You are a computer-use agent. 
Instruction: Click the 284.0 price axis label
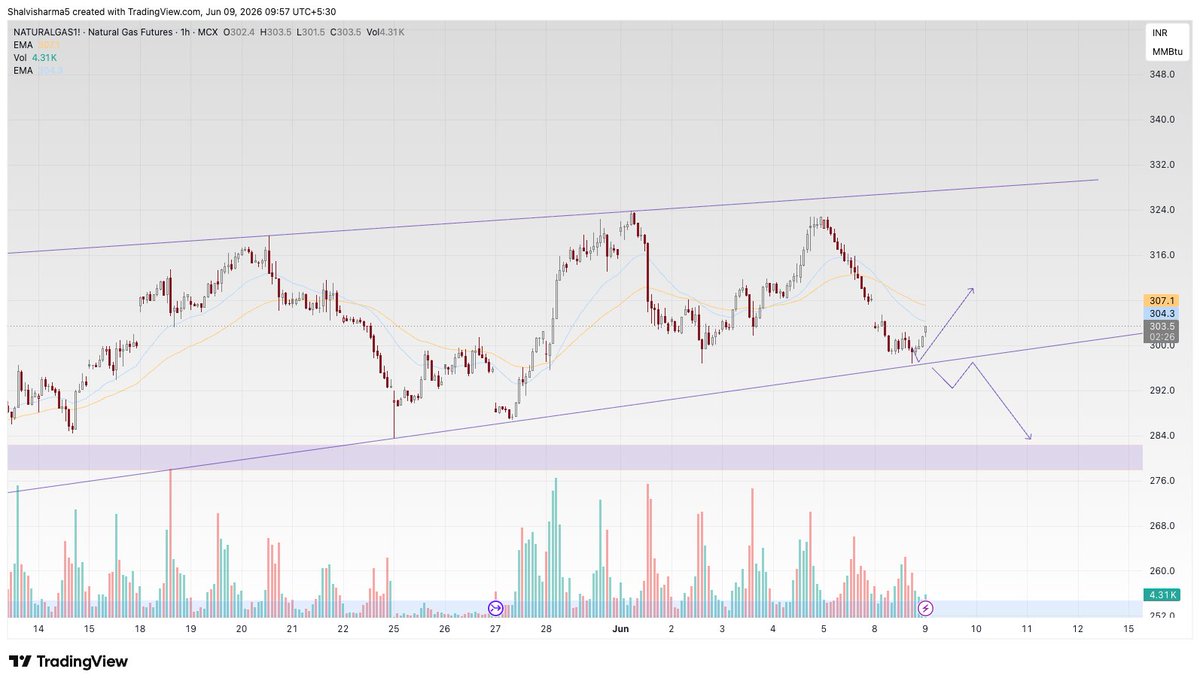[1162, 436]
